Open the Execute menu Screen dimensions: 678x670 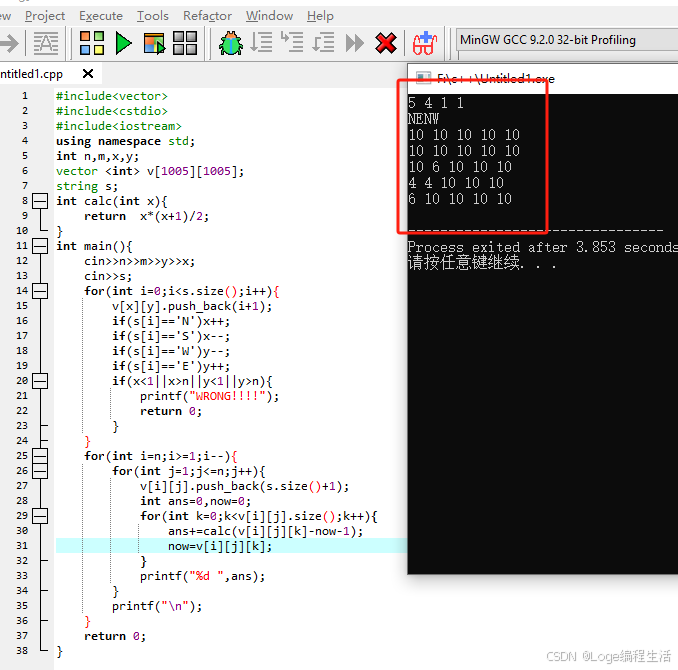tap(101, 16)
